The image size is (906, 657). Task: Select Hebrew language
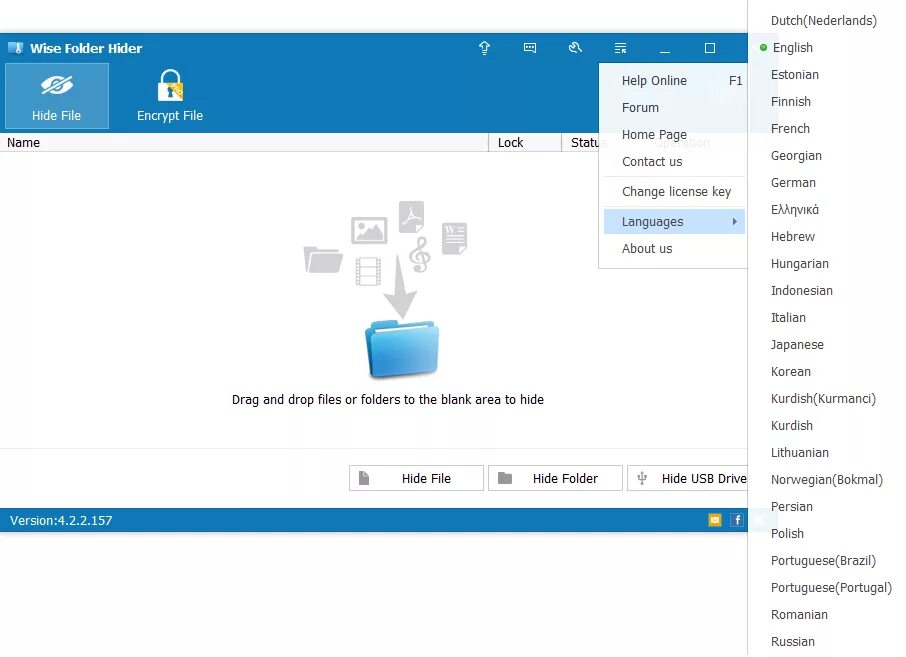pos(792,236)
